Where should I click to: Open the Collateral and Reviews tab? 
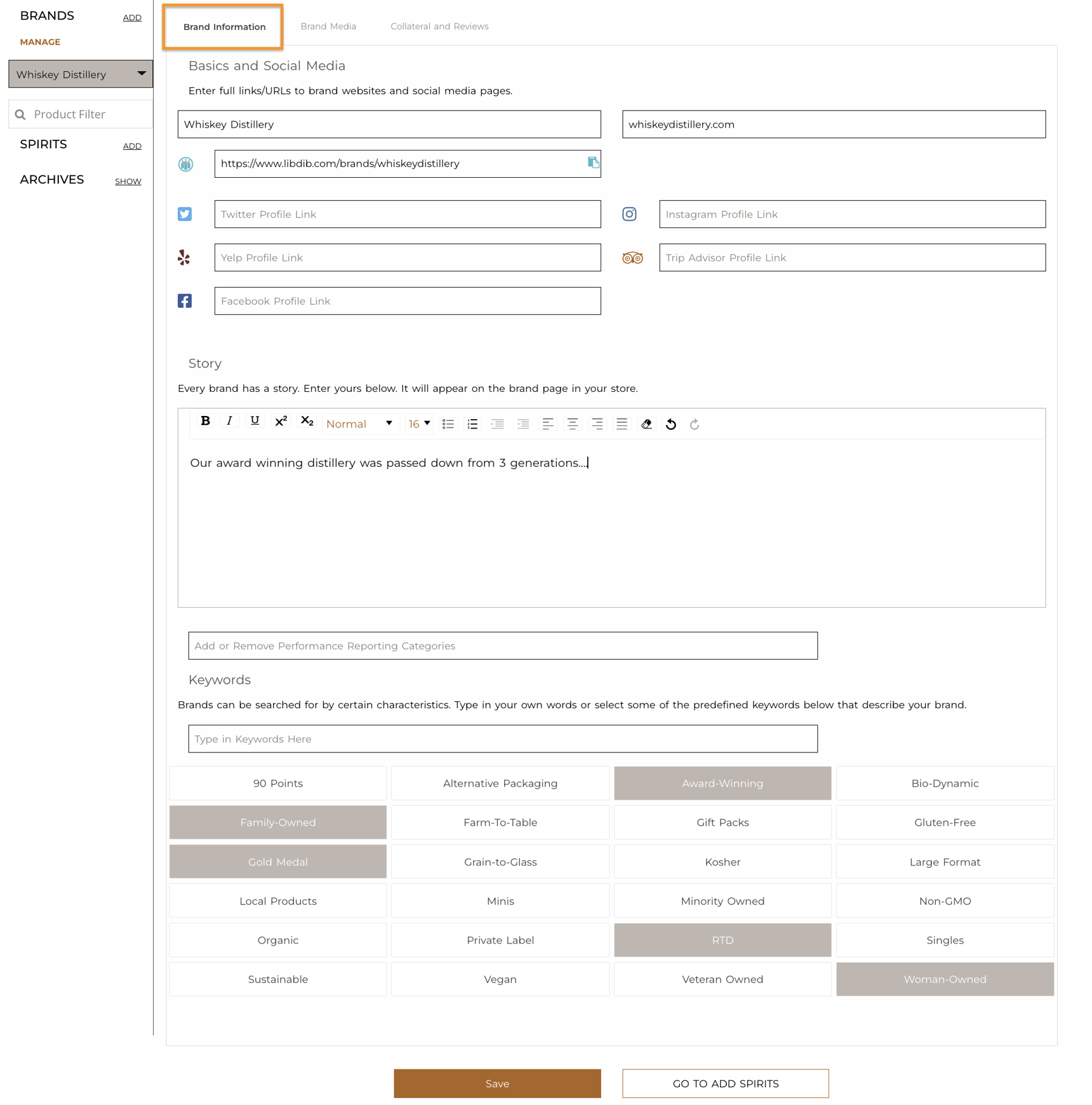pyautogui.click(x=439, y=26)
